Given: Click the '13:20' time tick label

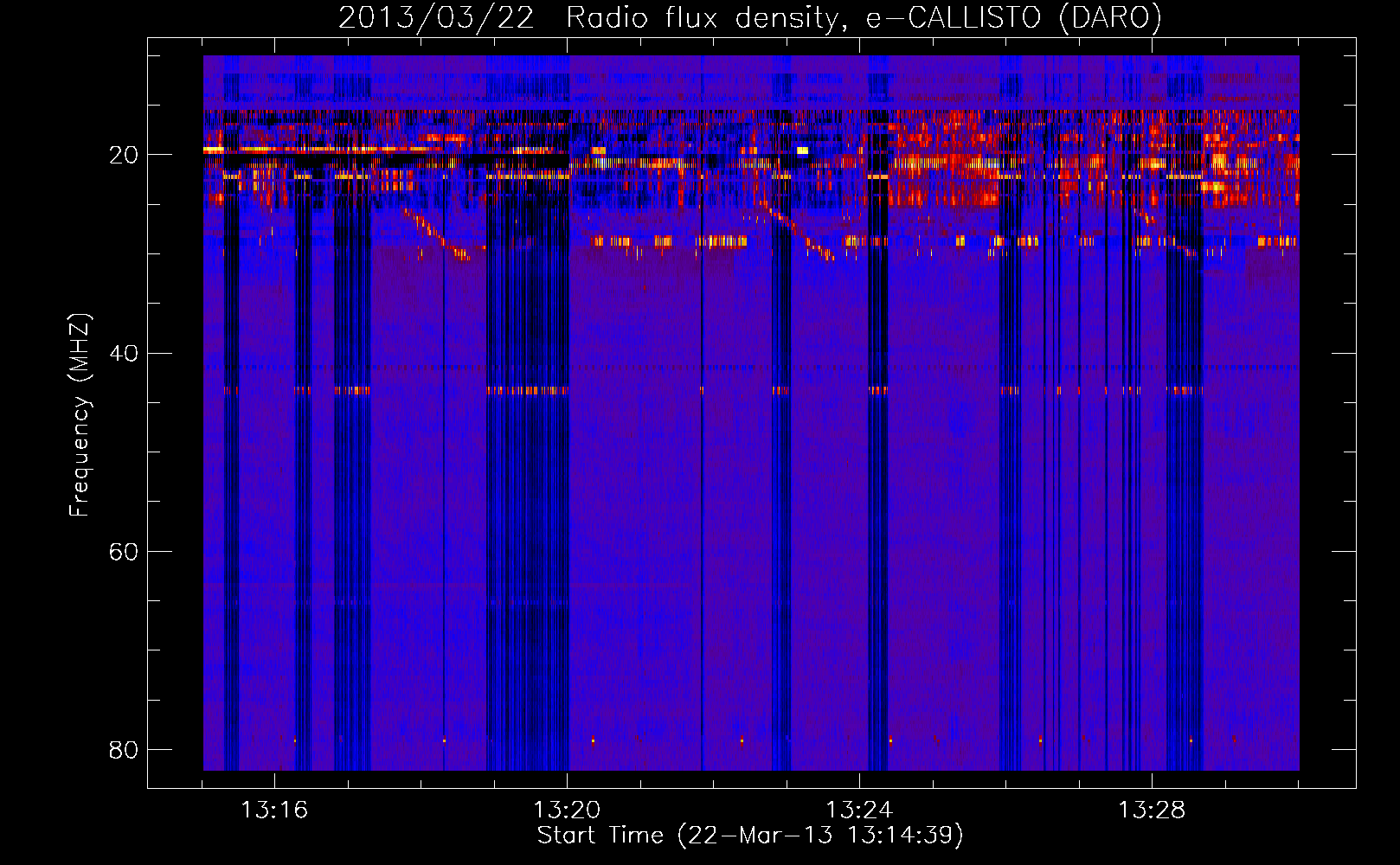Looking at the screenshot, I should [567, 811].
